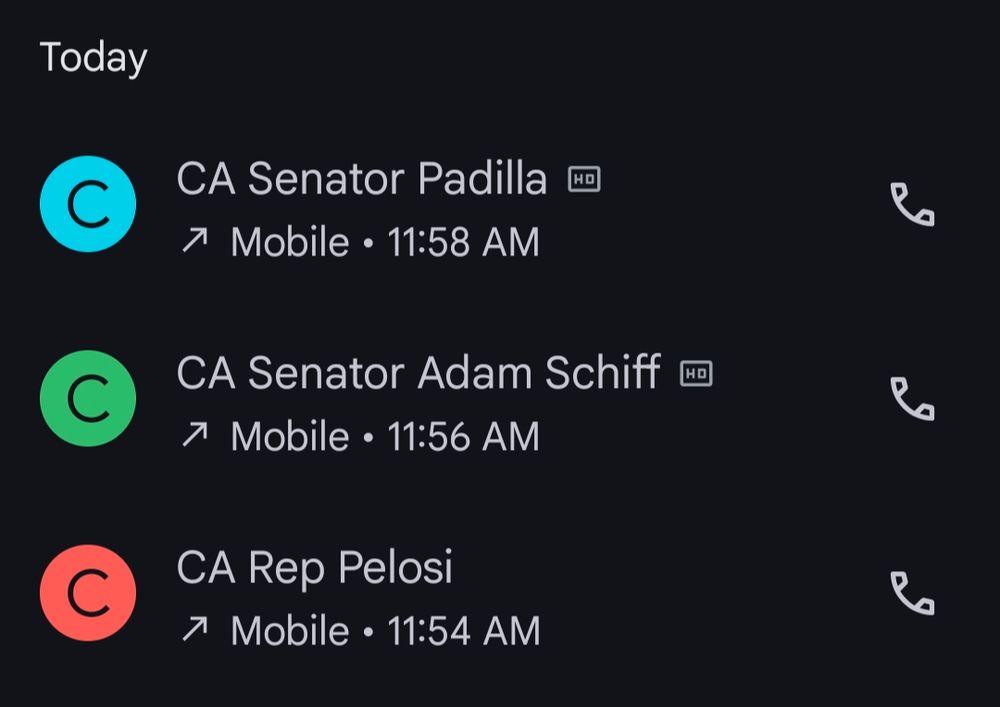Tap the call icon next to CA Rep Pelosi

click(913, 592)
